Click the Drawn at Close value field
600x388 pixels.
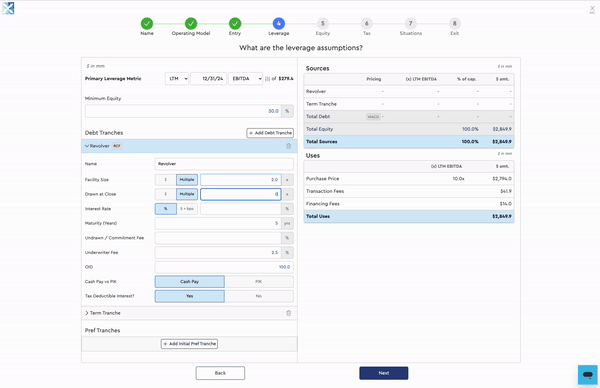(x=241, y=194)
